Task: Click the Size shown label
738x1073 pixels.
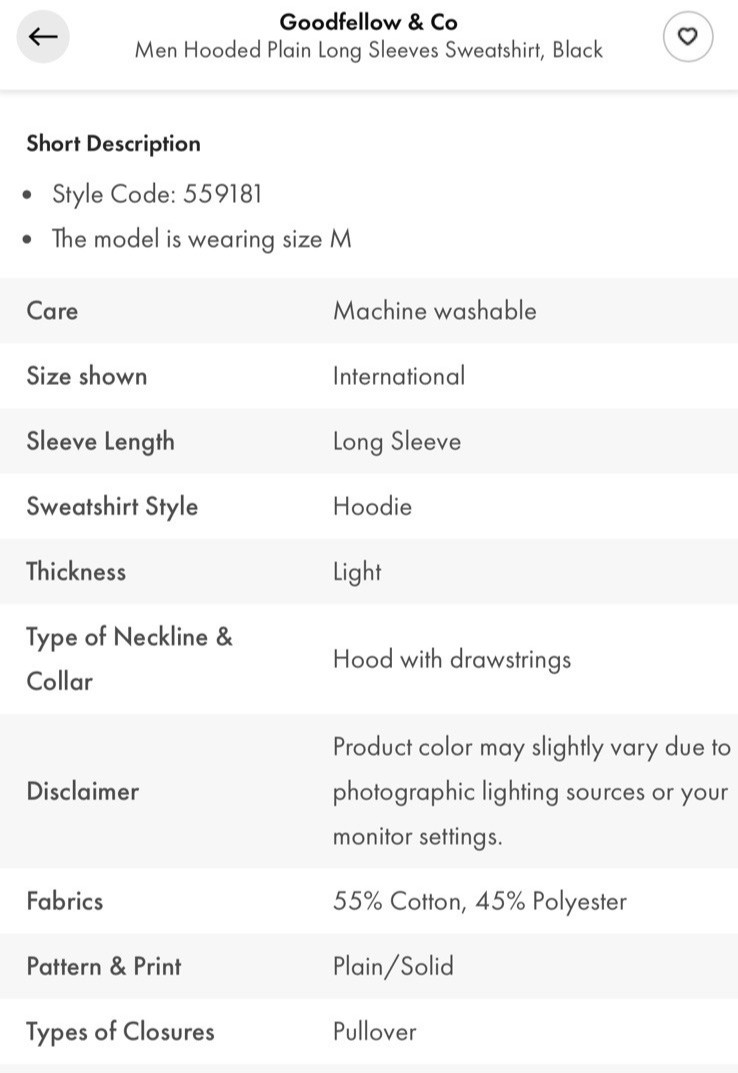Action: point(86,376)
